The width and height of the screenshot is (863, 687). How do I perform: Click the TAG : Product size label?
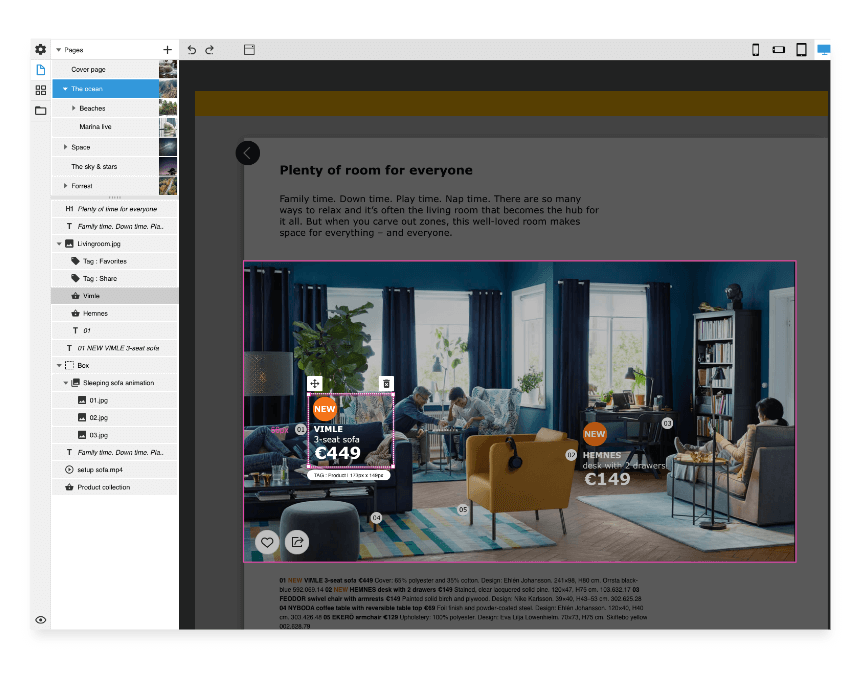tap(348, 475)
